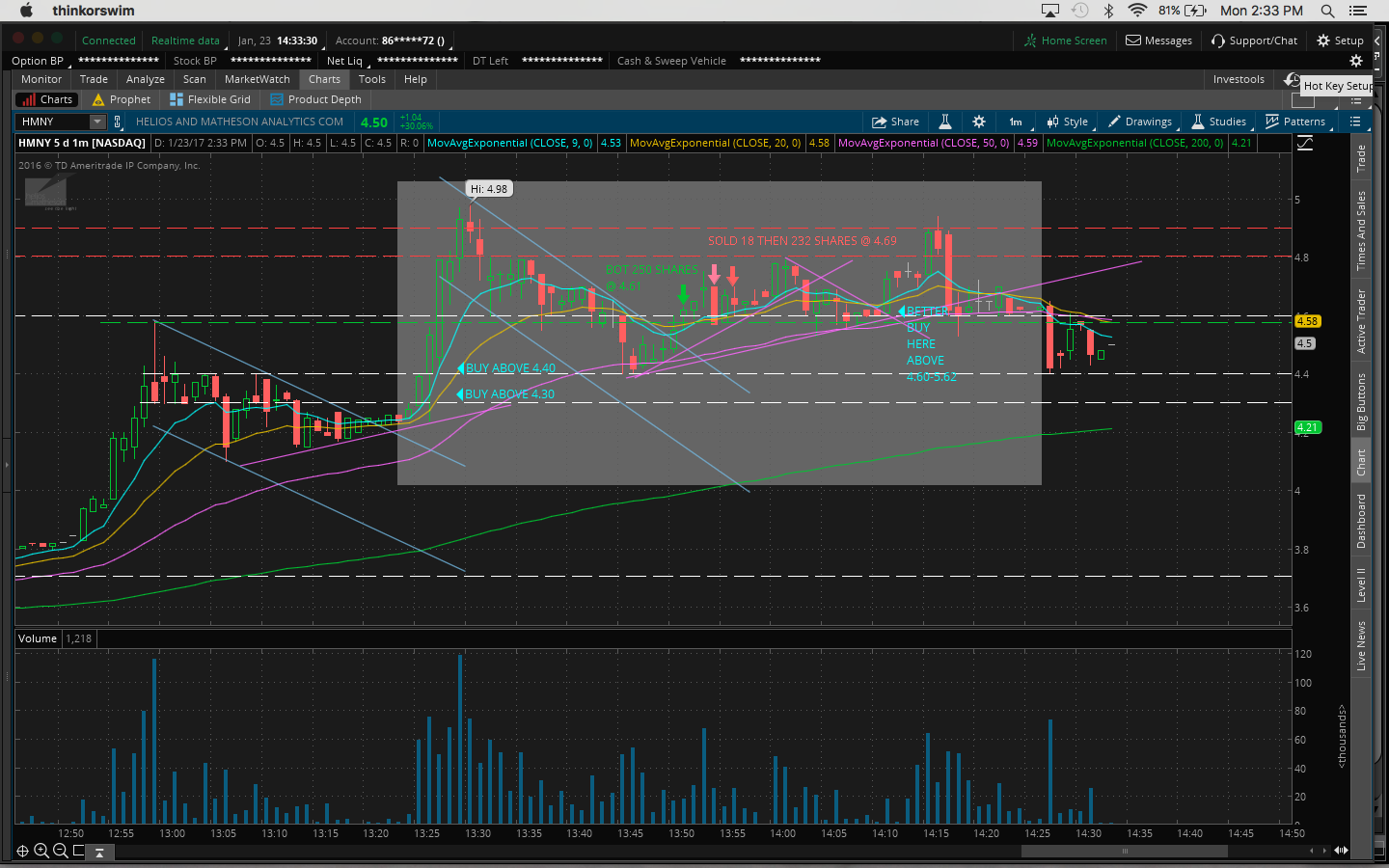Toggle the Trade side panel

coord(1361,158)
